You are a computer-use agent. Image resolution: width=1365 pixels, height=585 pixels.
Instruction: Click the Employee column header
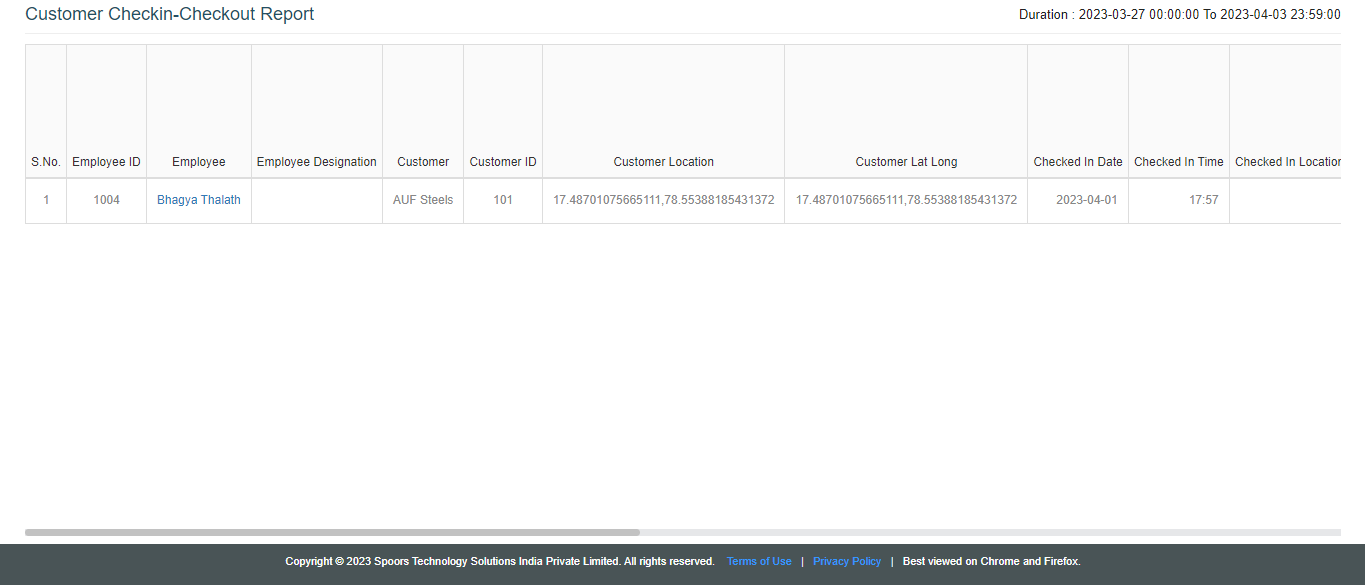click(x=198, y=162)
